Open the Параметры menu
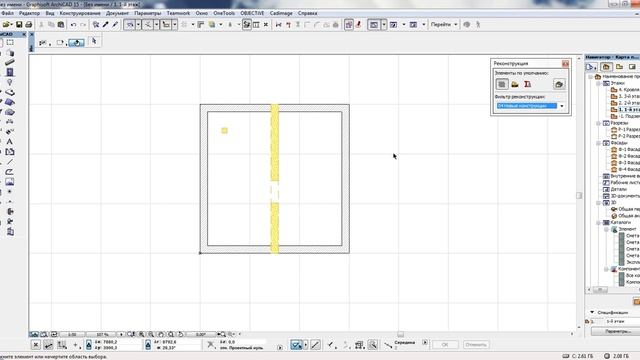 tap(147, 13)
